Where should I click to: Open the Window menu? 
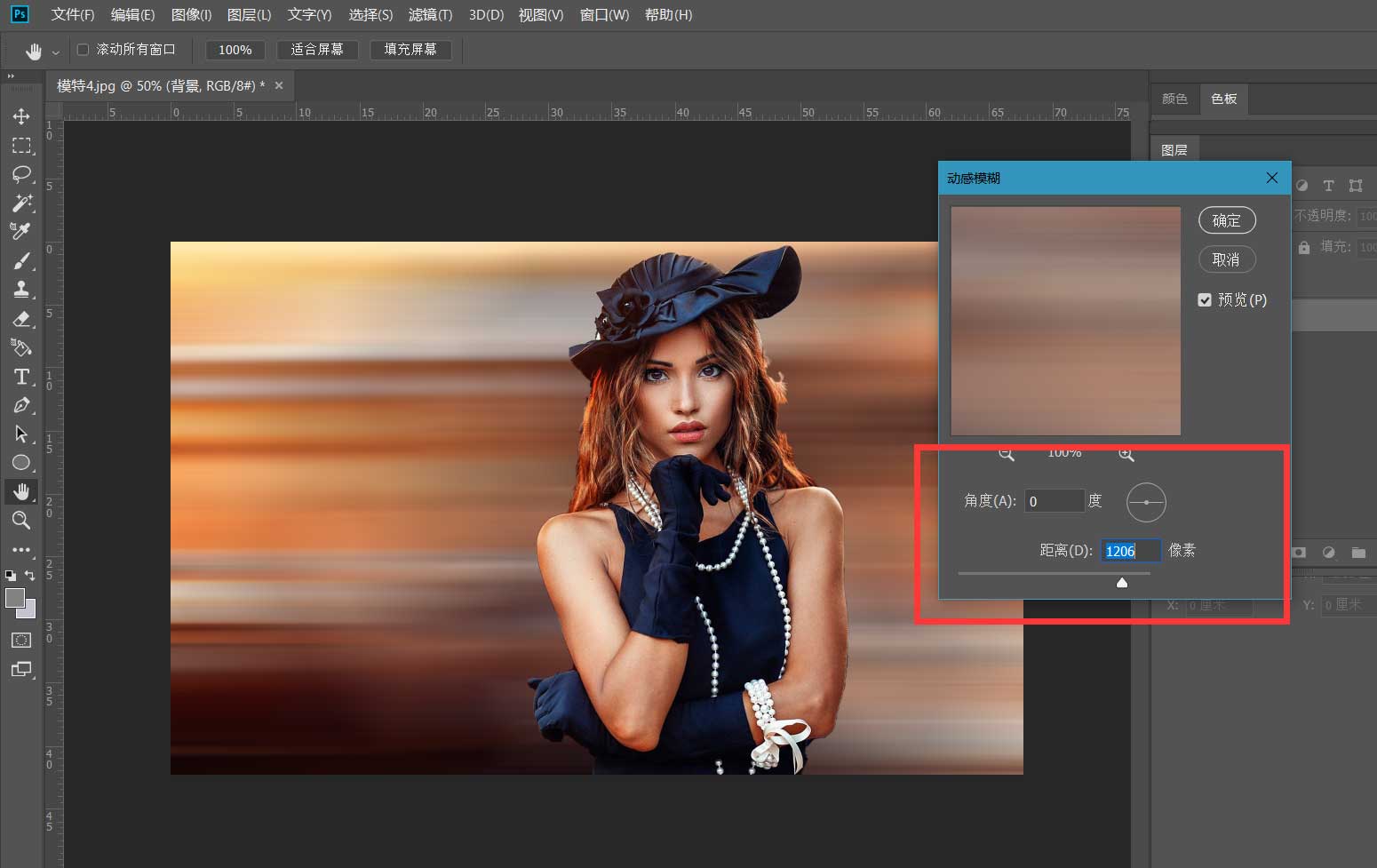pos(604,15)
